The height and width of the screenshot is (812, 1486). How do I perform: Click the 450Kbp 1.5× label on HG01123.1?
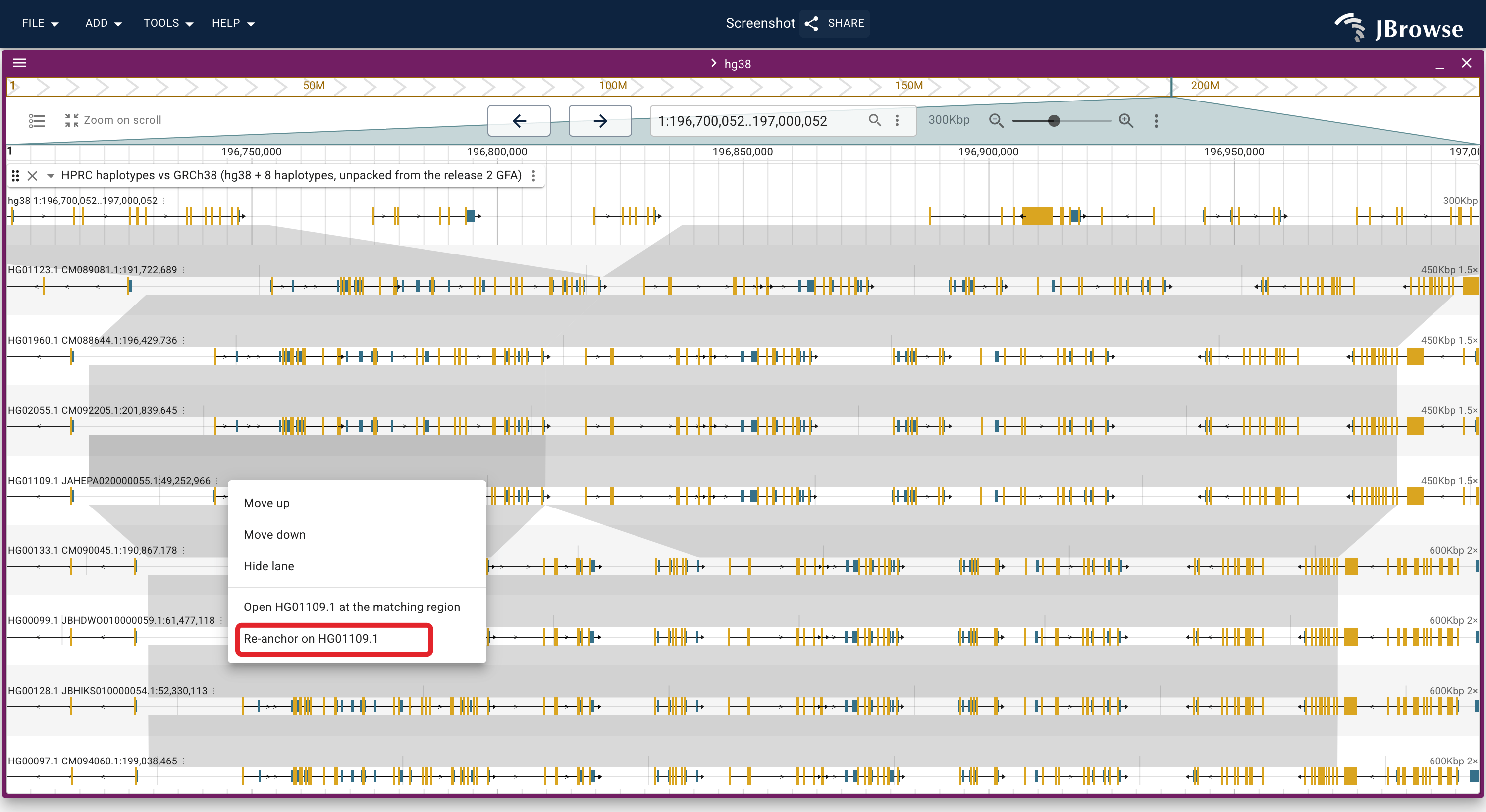[x=1449, y=270]
